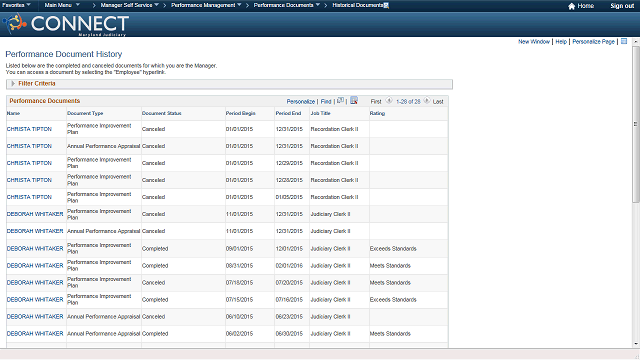Image resolution: width=640 pixels, height=360 pixels.
Task: Go to Last page link
Action: coord(438,102)
